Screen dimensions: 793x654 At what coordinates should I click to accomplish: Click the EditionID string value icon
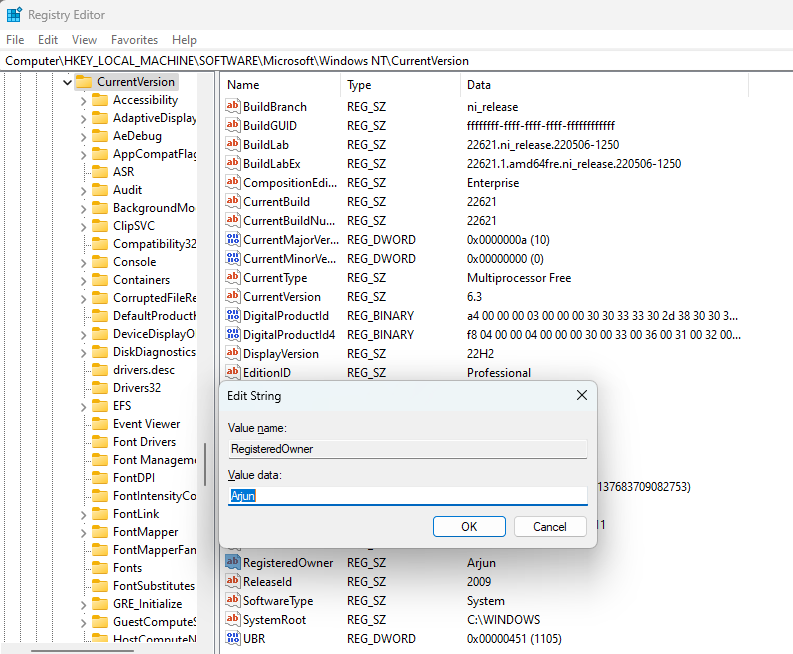tap(233, 372)
